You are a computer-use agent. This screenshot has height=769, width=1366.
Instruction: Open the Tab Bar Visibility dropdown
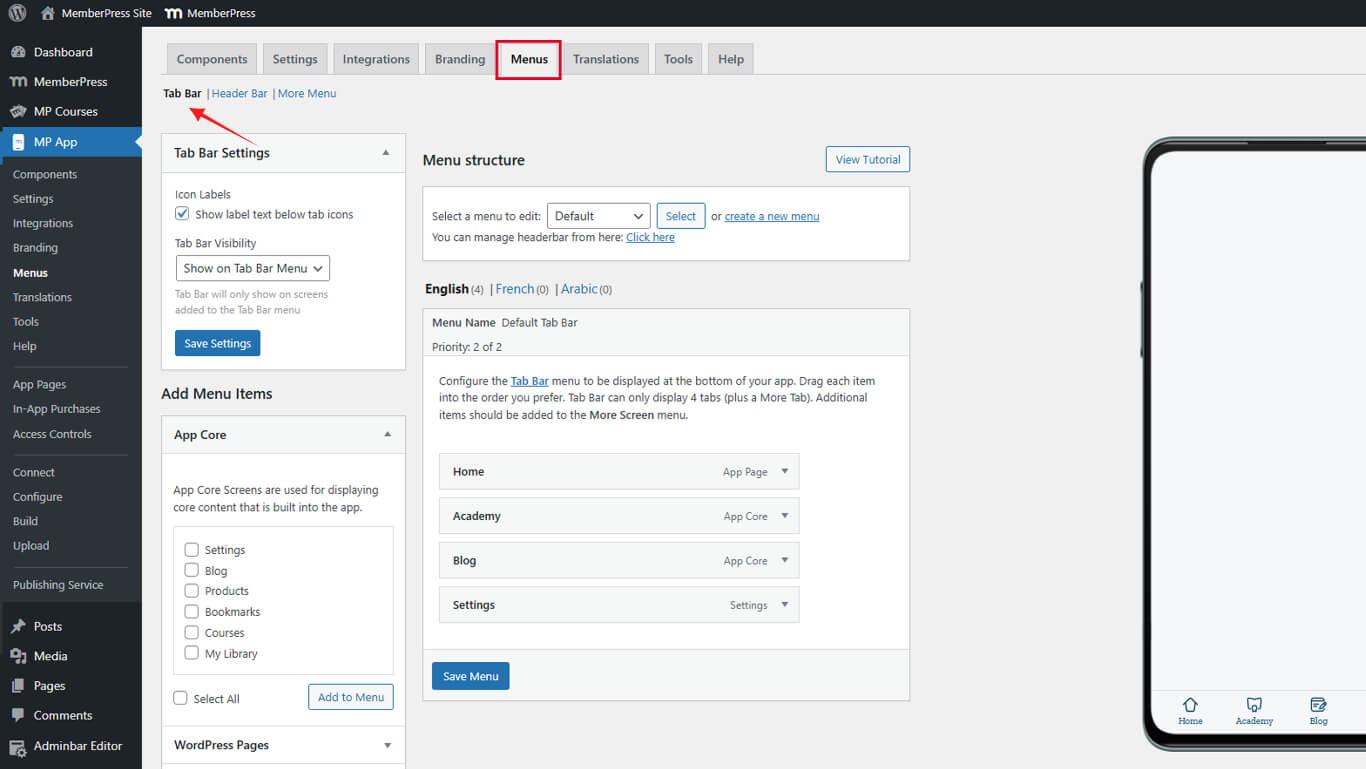click(x=252, y=268)
